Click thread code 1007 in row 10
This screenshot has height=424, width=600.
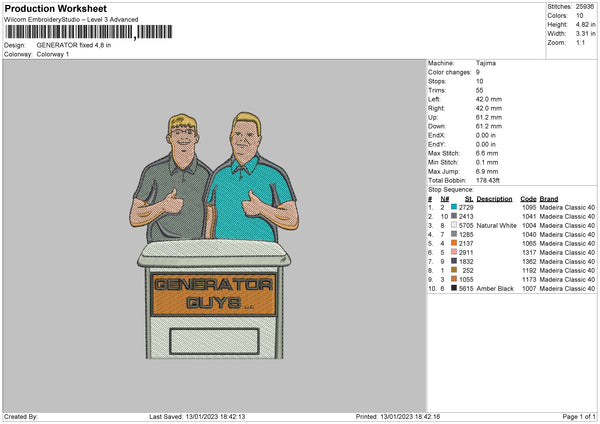click(x=529, y=289)
